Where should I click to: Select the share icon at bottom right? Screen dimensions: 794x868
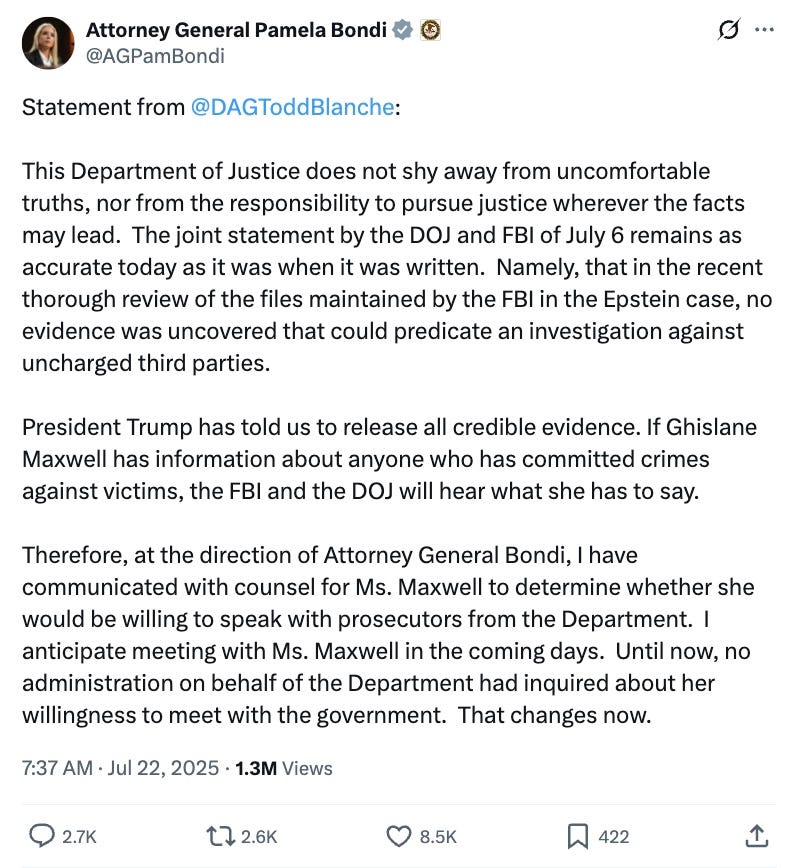tap(757, 835)
